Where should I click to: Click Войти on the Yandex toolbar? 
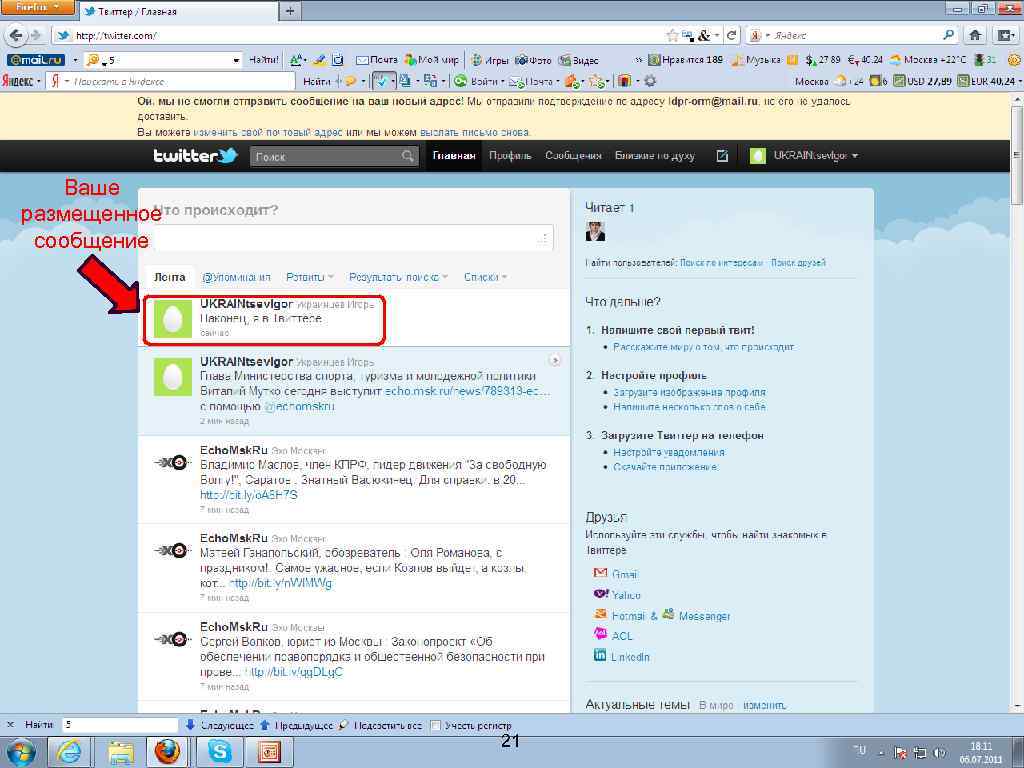pyautogui.click(x=478, y=81)
